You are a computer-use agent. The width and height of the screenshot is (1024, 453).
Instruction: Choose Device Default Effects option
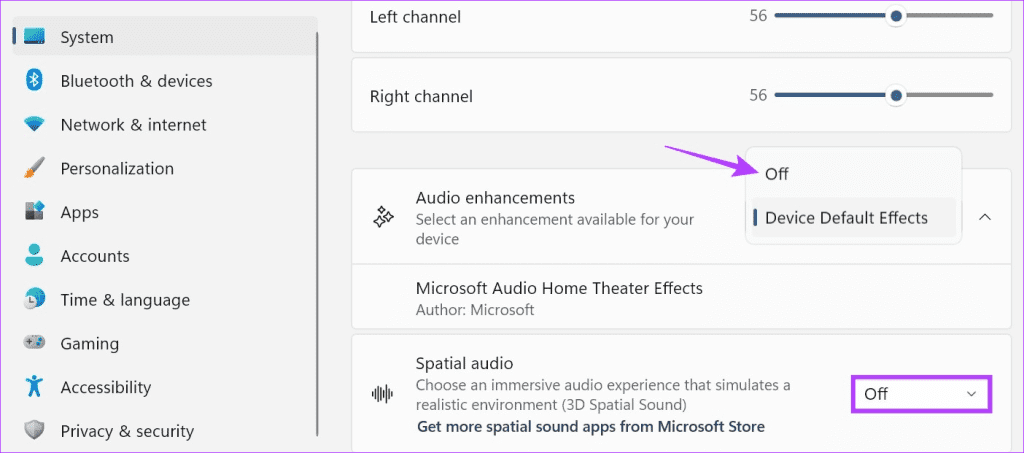click(854, 217)
